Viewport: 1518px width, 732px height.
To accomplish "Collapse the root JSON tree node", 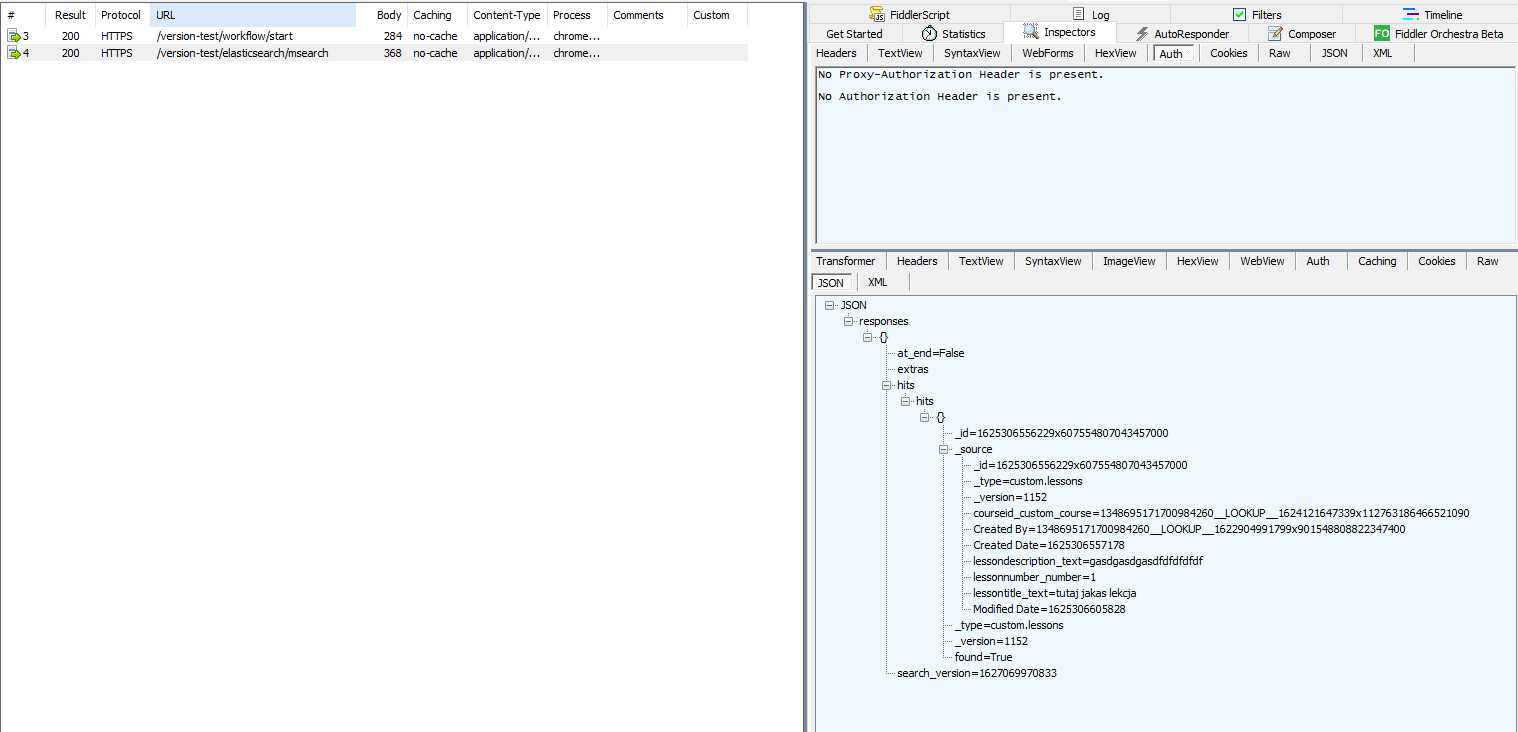I will [x=829, y=305].
